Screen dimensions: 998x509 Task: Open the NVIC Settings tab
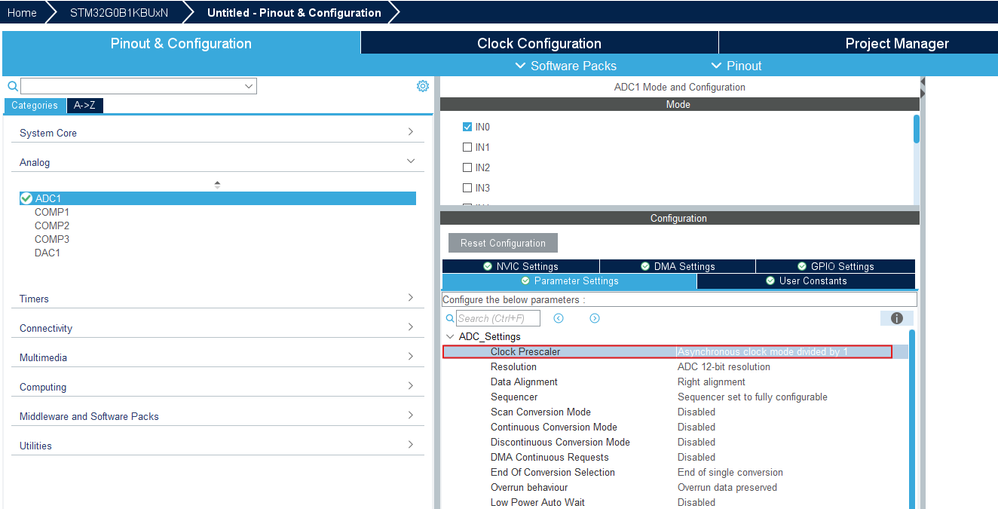tap(521, 267)
